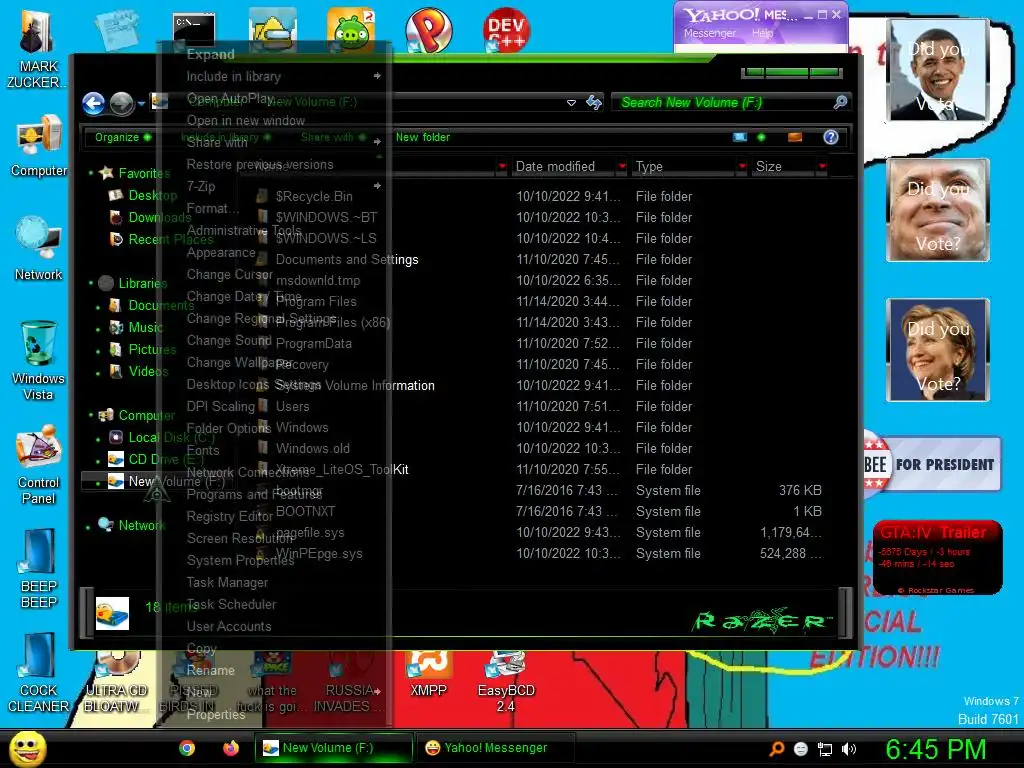The image size is (1024, 768).
Task: Open the Size column filter arrow
Action: (x=822, y=167)
